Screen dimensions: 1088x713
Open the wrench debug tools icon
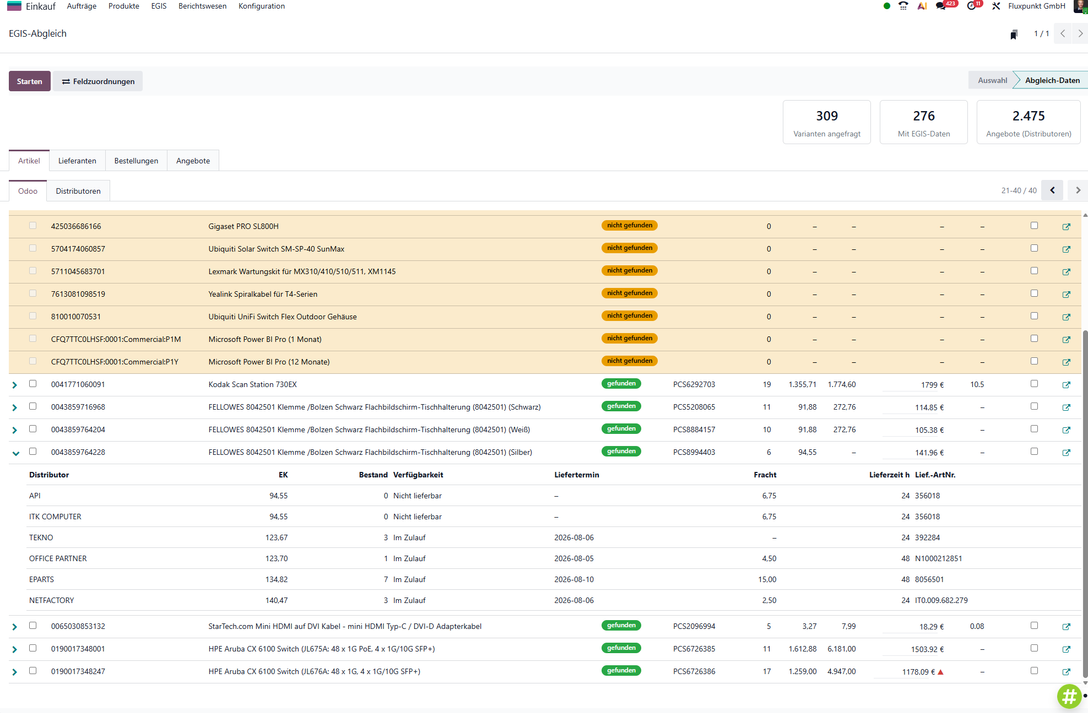click(x=996, y=6)
